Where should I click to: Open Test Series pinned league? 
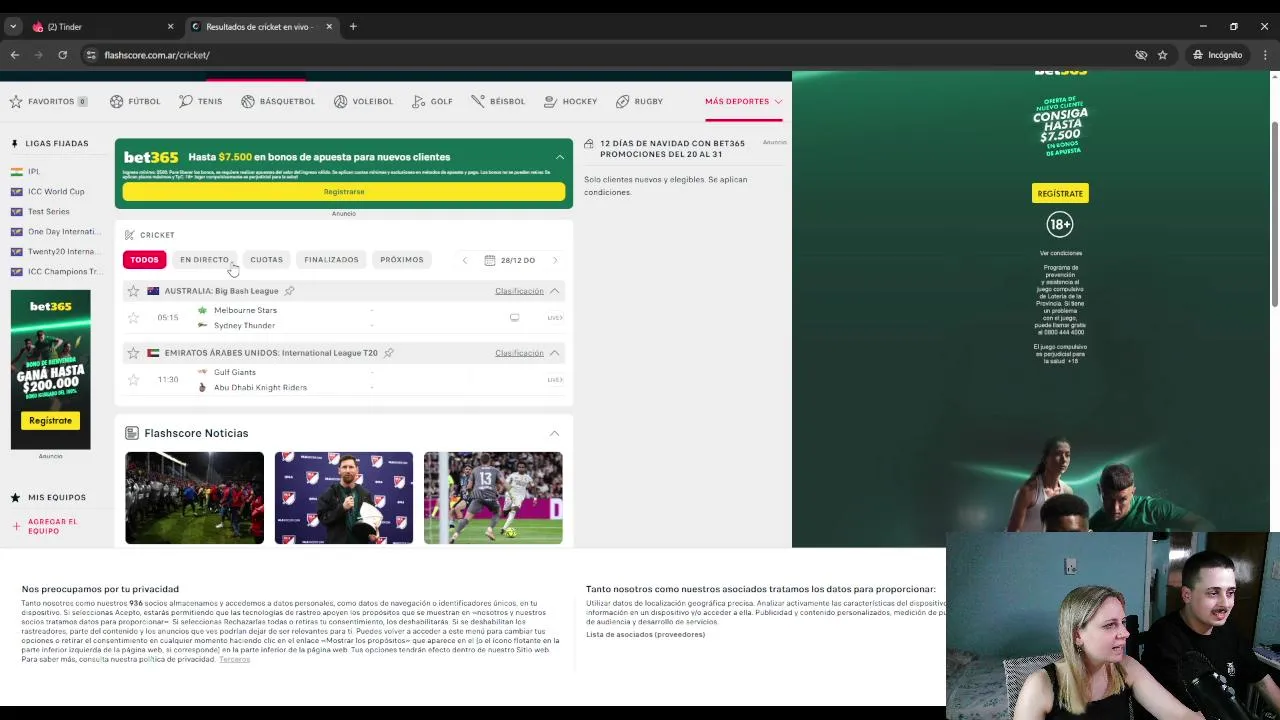(49, 212)
